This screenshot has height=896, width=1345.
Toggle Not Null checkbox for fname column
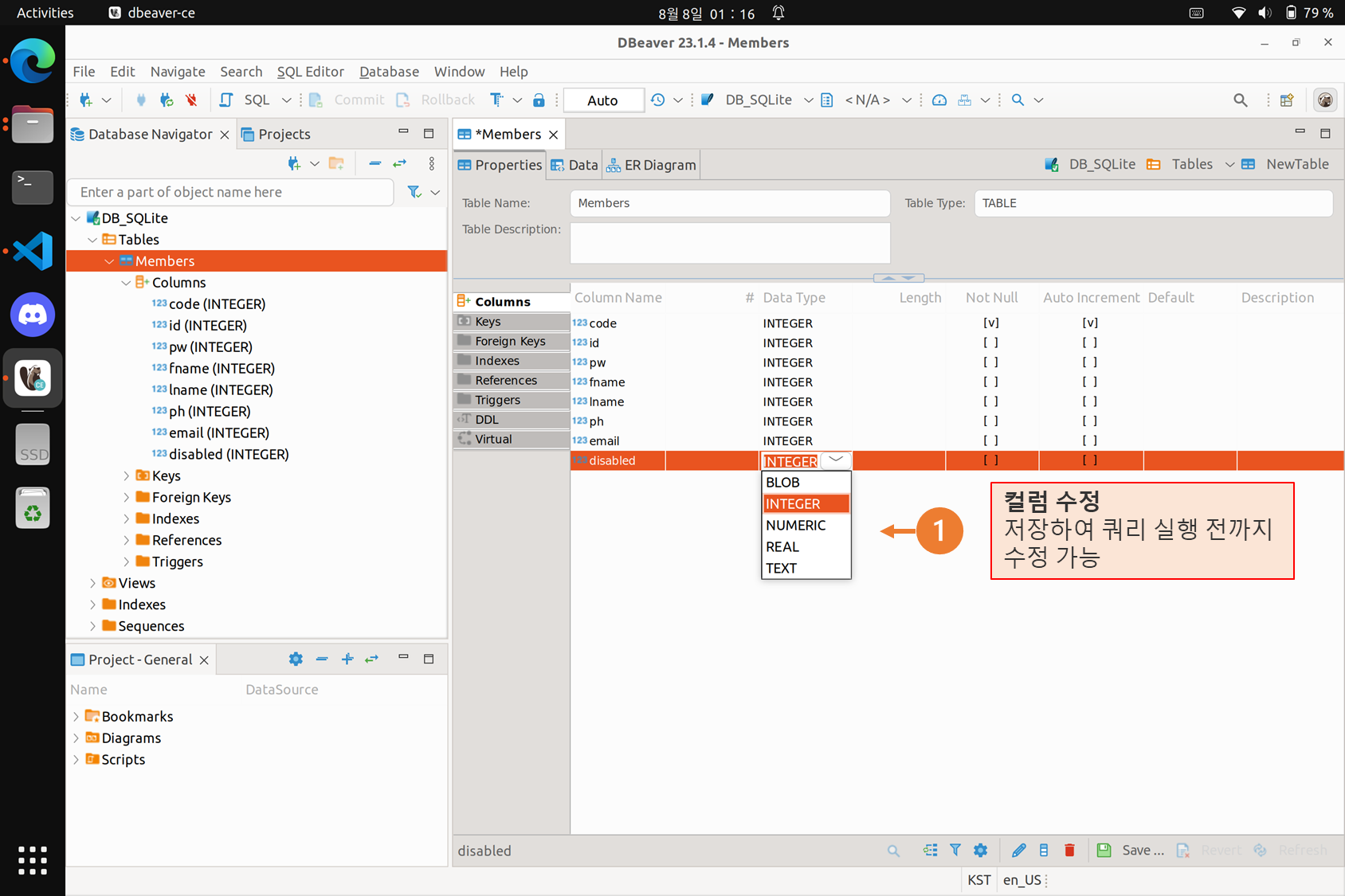[x=991, y=381]
